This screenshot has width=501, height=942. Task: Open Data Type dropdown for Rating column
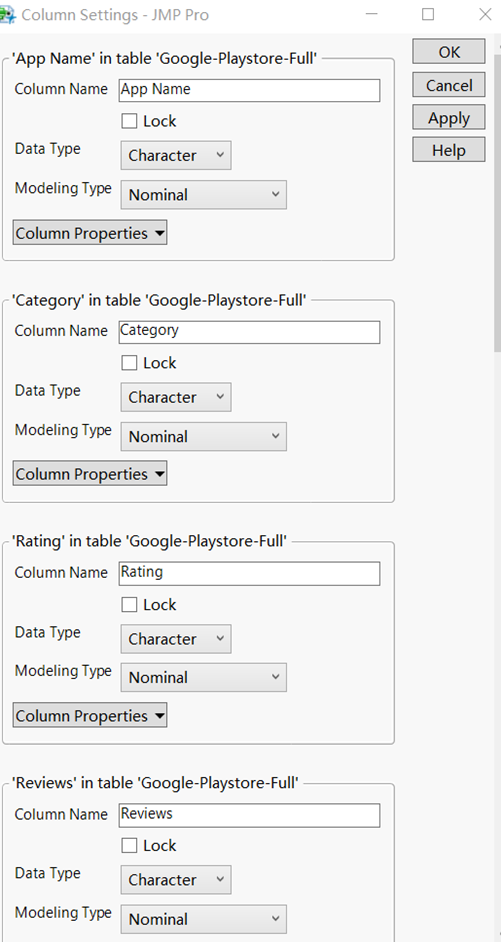[175, 639]
